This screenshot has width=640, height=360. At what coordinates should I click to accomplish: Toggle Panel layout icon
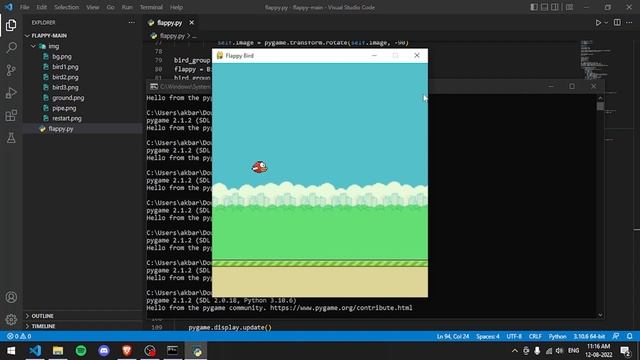click(x=544, y=7)
